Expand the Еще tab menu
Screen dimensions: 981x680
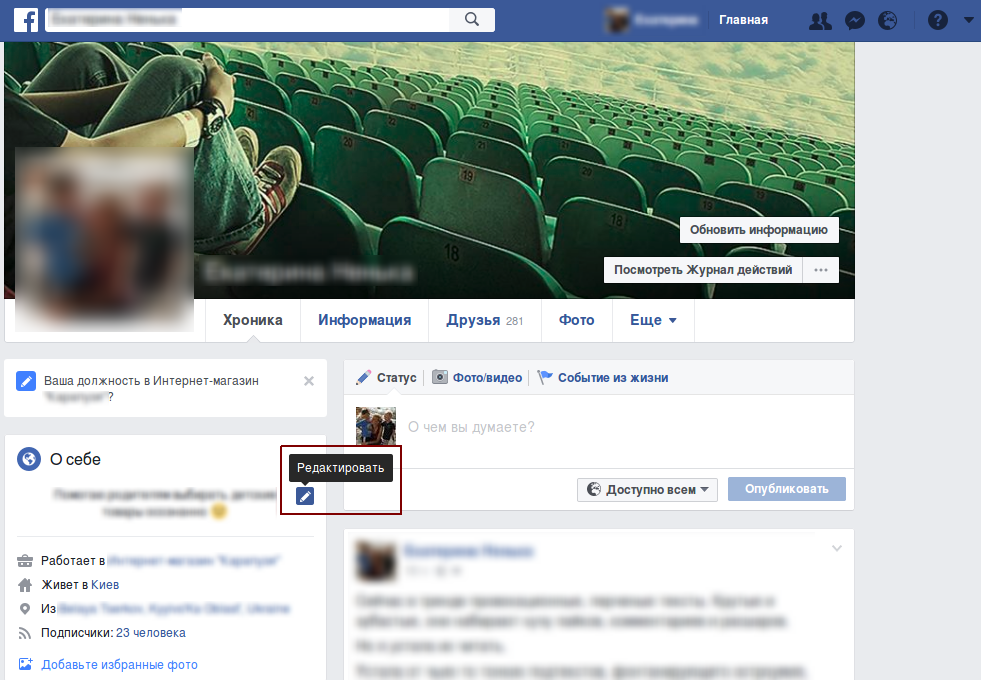click(x=653, y=321)
